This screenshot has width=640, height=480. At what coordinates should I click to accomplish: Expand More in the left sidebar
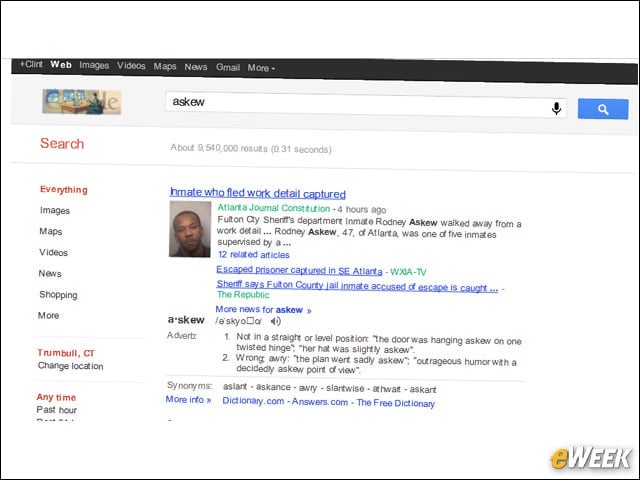pos(49,315)
